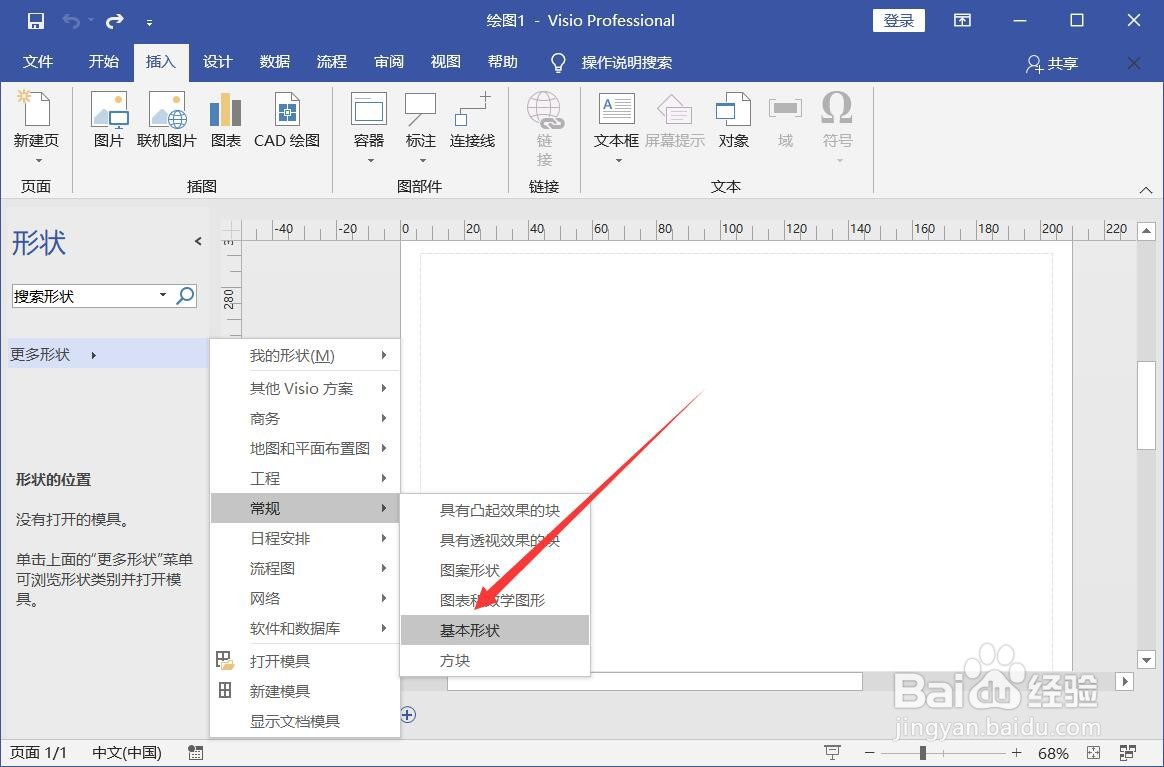Click the 68% zoom level
Image resolution: width=1164 pixels, height=767 pixels.
pyautogui.click(x=1053, y=754)
